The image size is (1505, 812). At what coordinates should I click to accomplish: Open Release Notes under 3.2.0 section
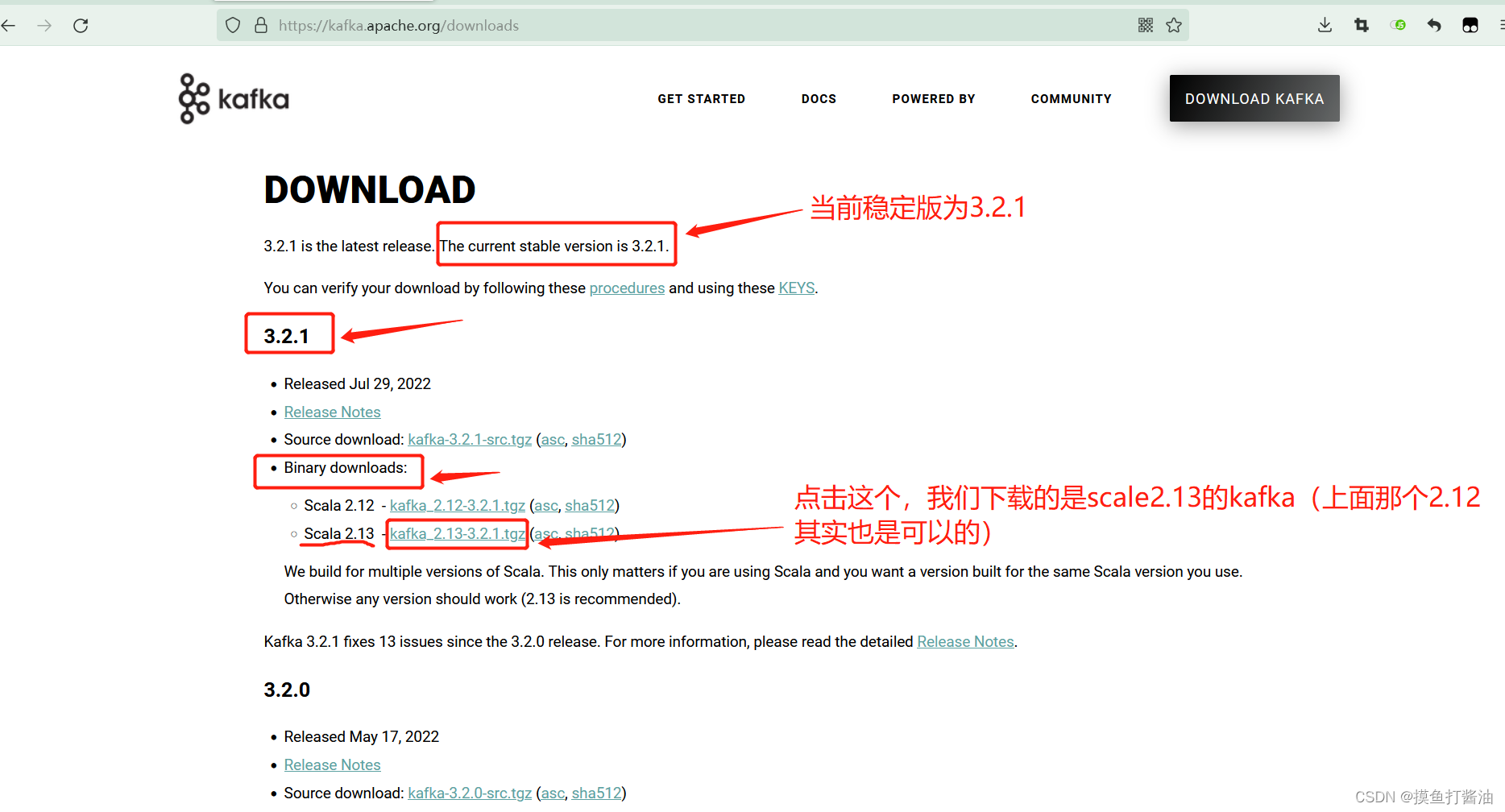tap(332, 765)
